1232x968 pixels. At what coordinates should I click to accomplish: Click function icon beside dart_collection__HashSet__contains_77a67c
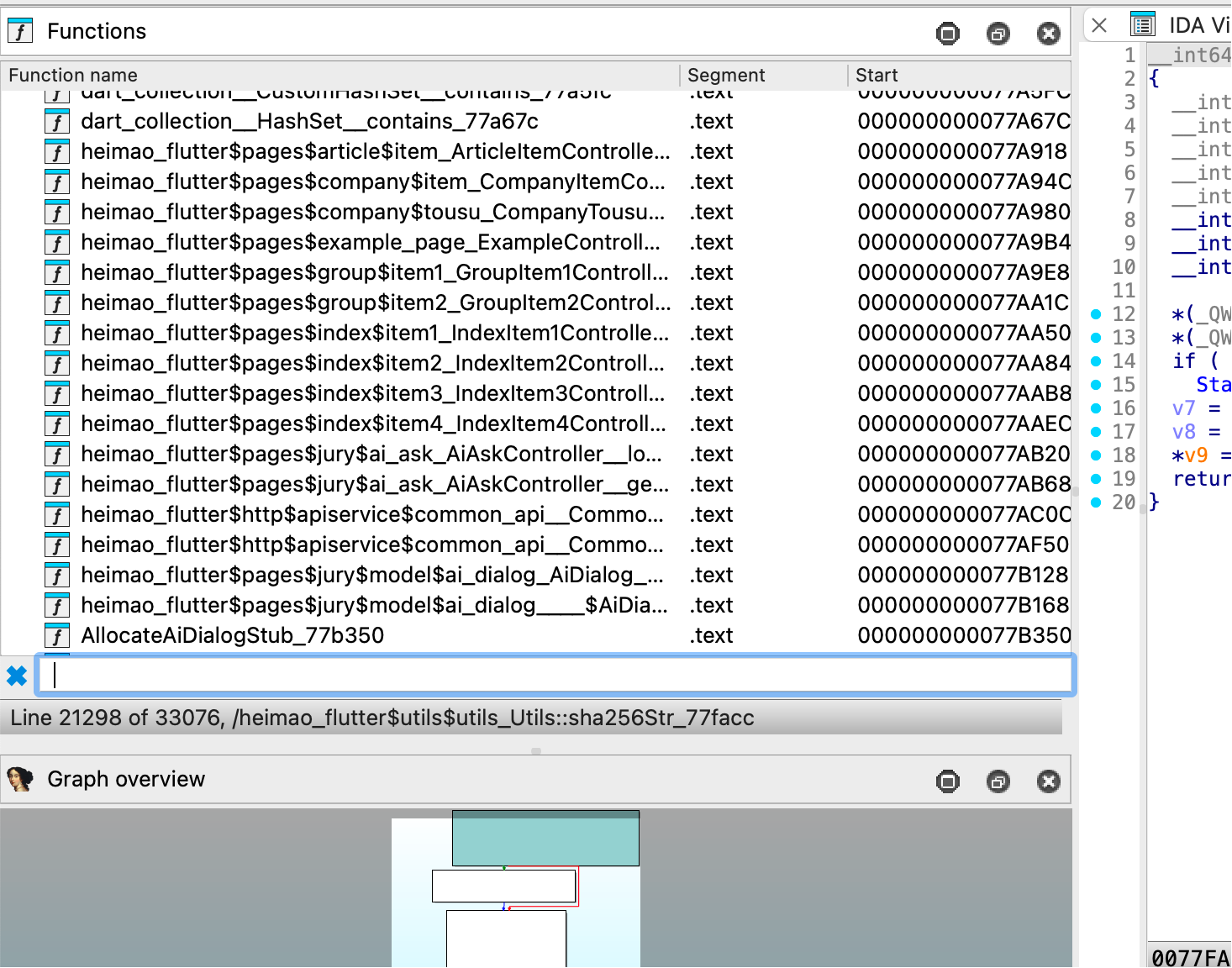click(56, 122)
